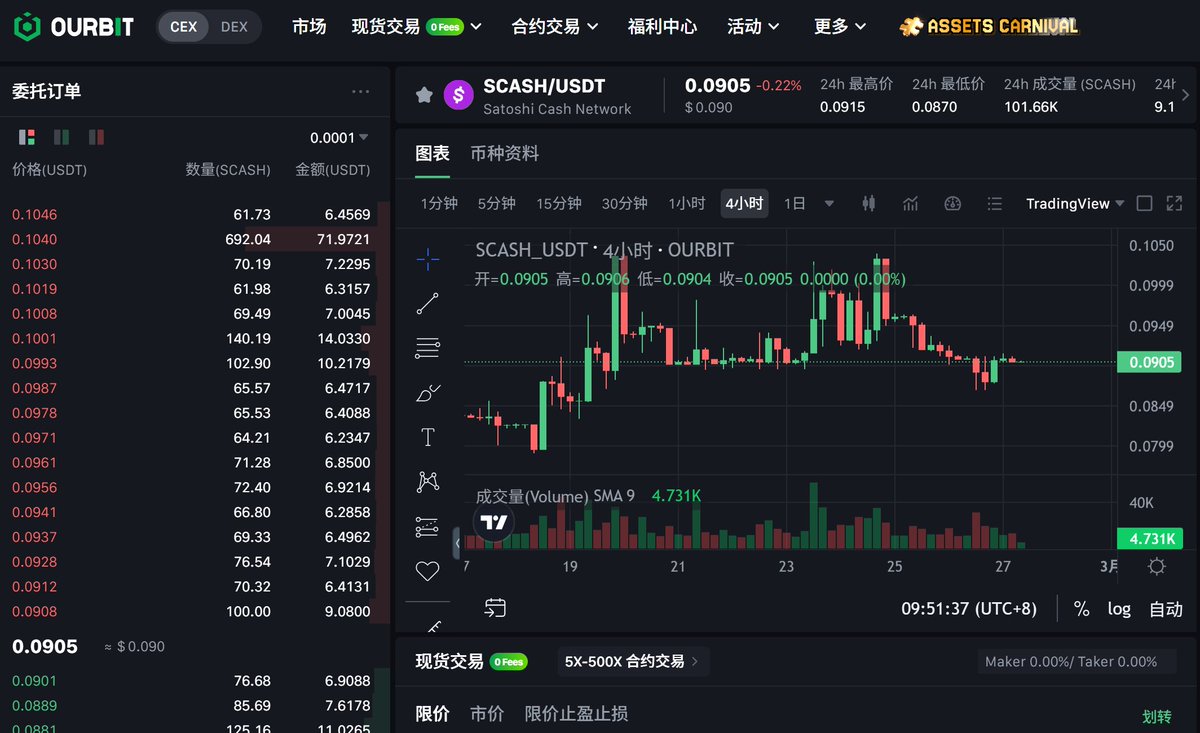Viewport: 1200px width, 733px height.
Task: Set chart interval to 15分钟
Action: (x=559, y=203)
